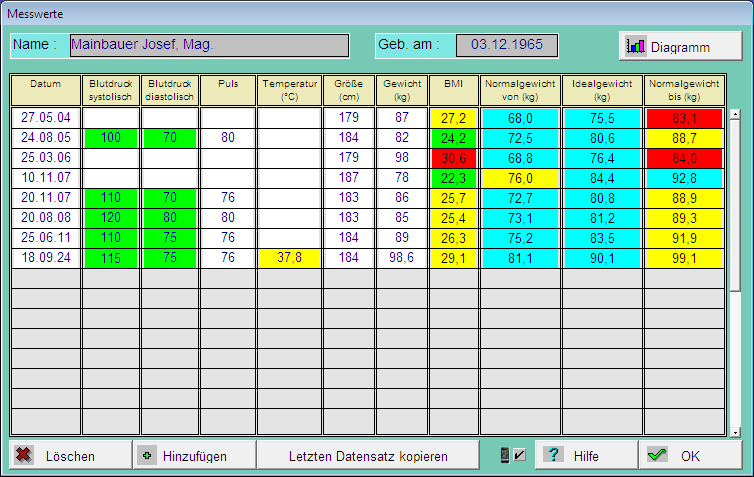Image resolution: width=754 pixels, height=477 pixels.
Task: Select the red BMI cell 30,6
Action: click(x=453, y=158)
